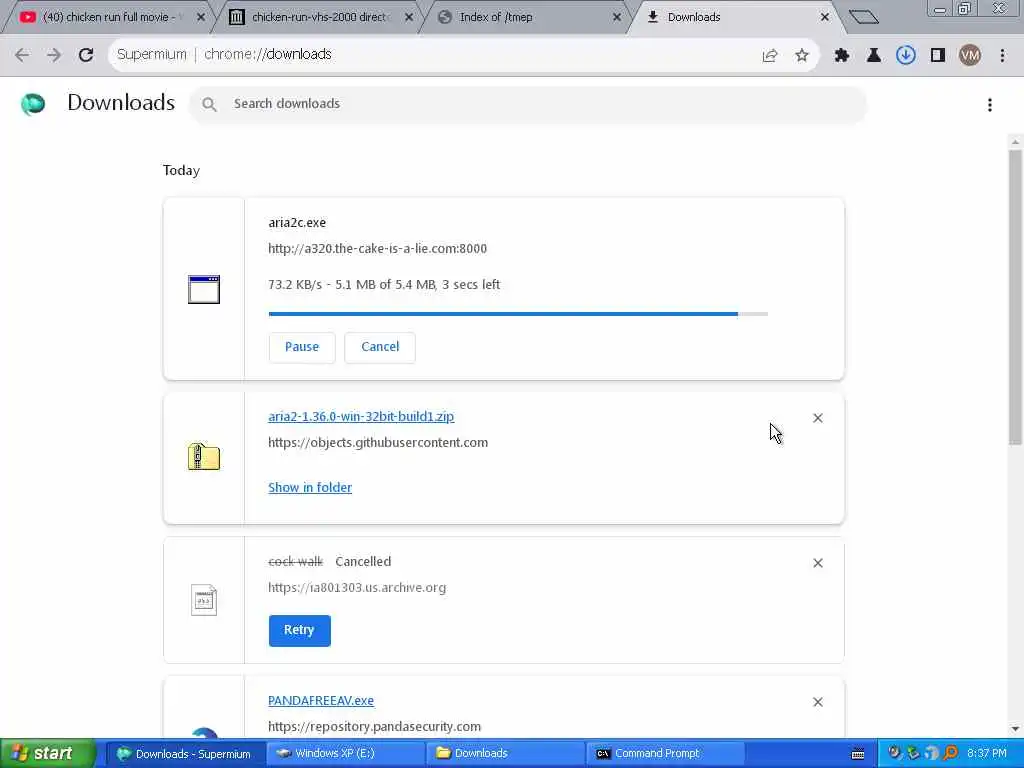
Task: Remove aria2 zip from downloads list
Action: coord(818,418)
